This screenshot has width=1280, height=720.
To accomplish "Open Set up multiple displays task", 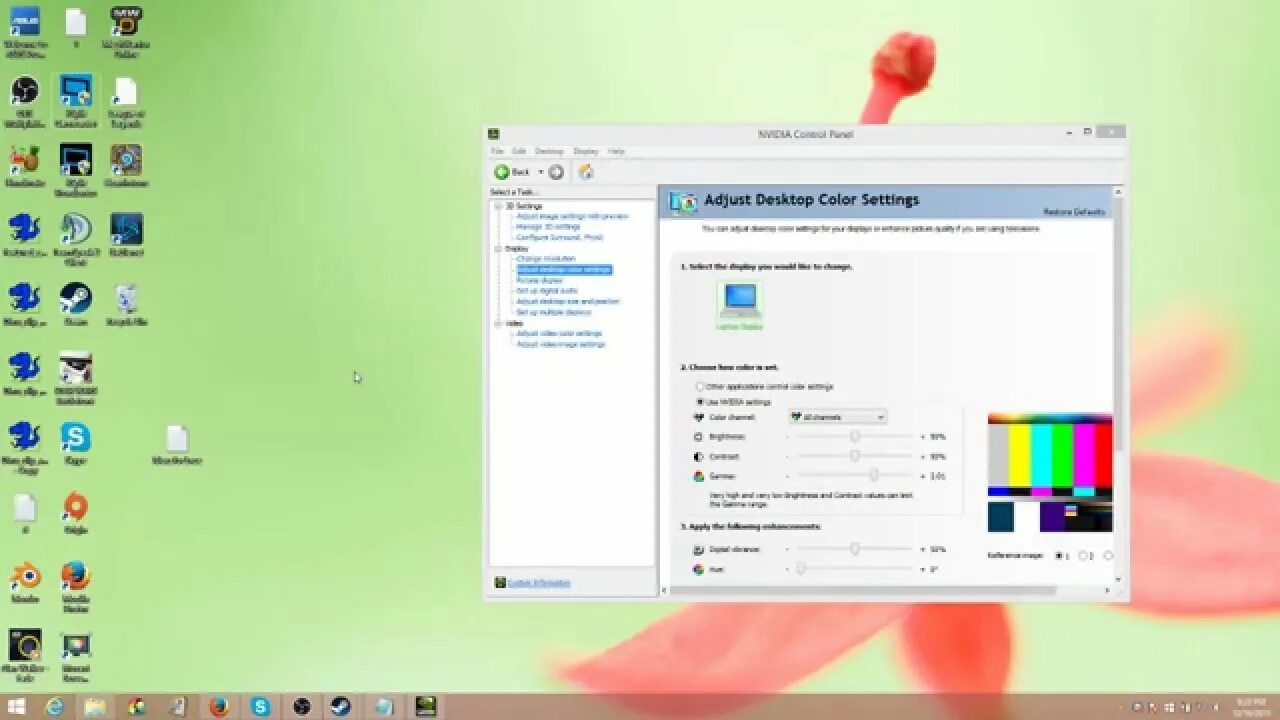I will coord(554,312).
